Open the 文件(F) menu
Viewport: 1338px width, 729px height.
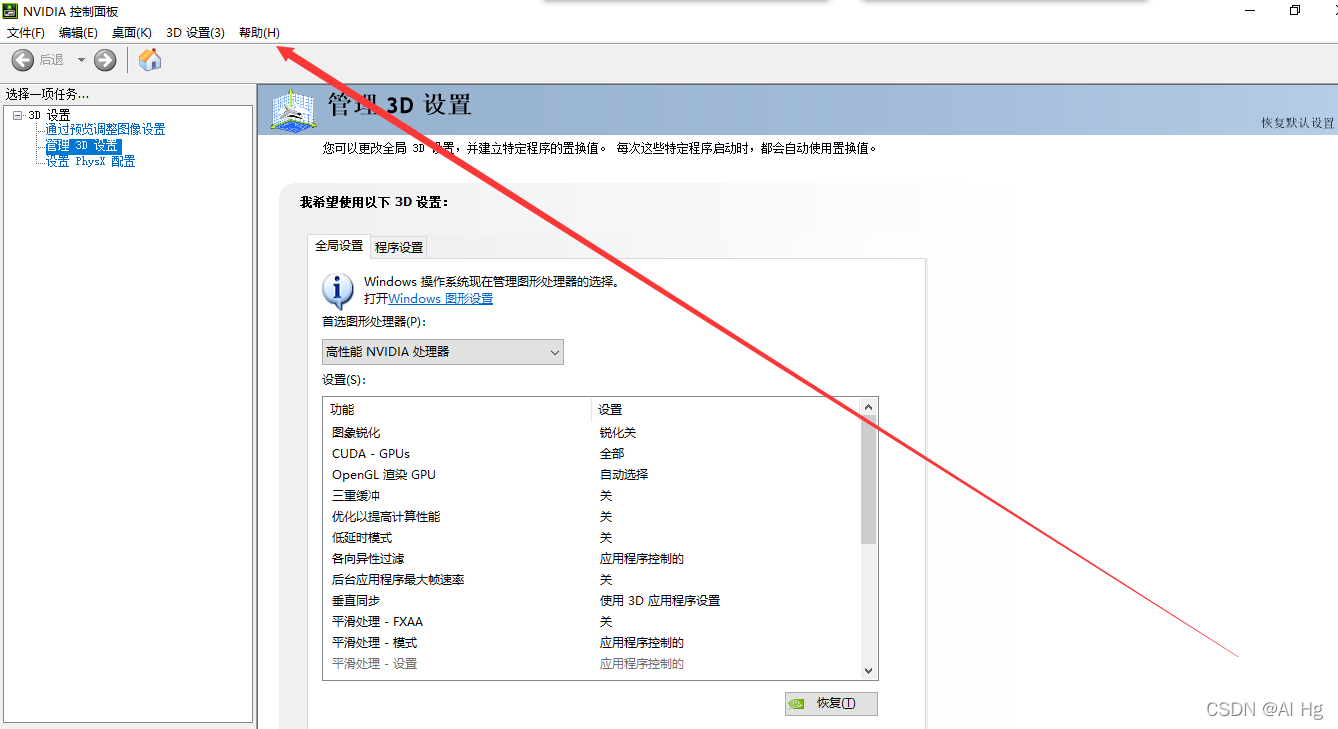[26, 33]
